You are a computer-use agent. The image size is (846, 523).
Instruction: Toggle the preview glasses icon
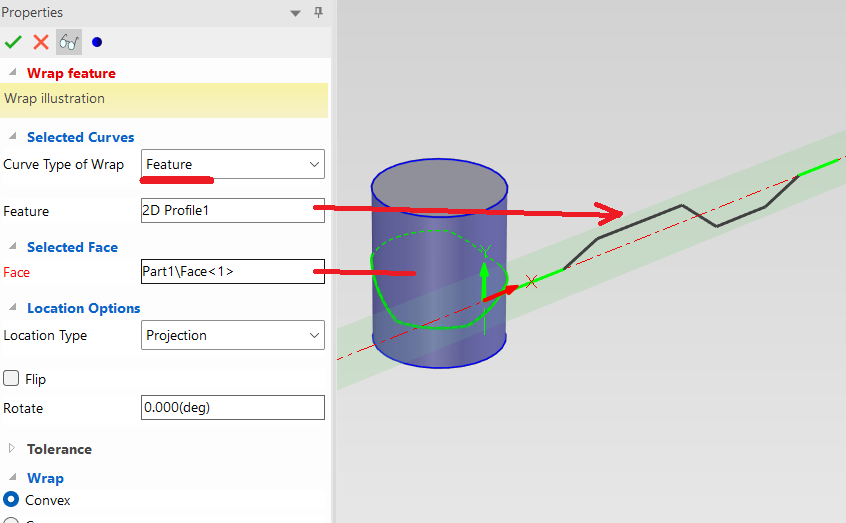click(x=69, y=42)
